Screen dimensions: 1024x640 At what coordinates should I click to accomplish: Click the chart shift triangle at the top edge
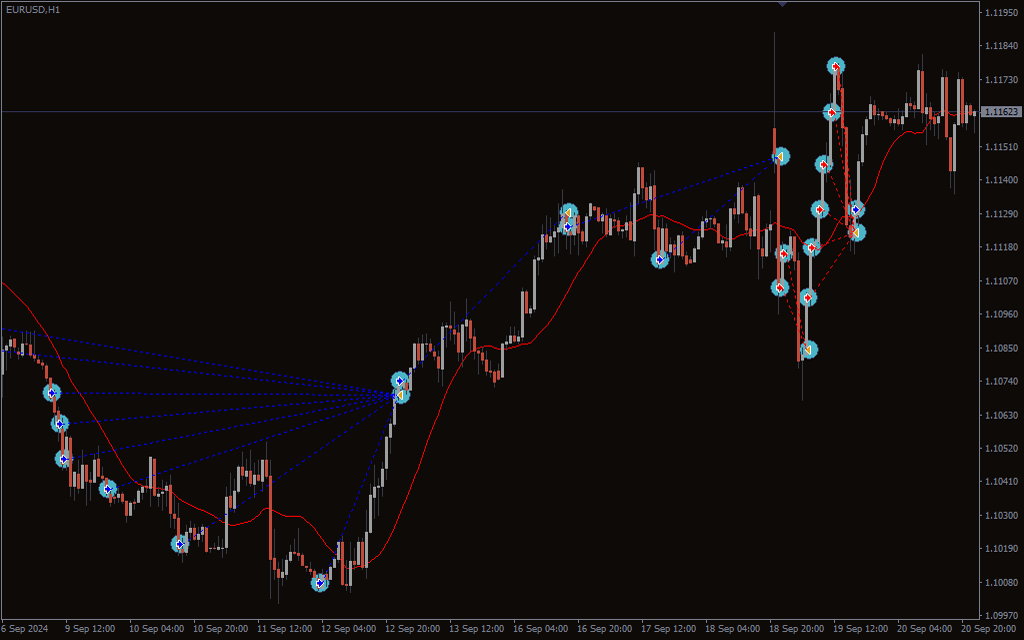[x=782, y=4]
